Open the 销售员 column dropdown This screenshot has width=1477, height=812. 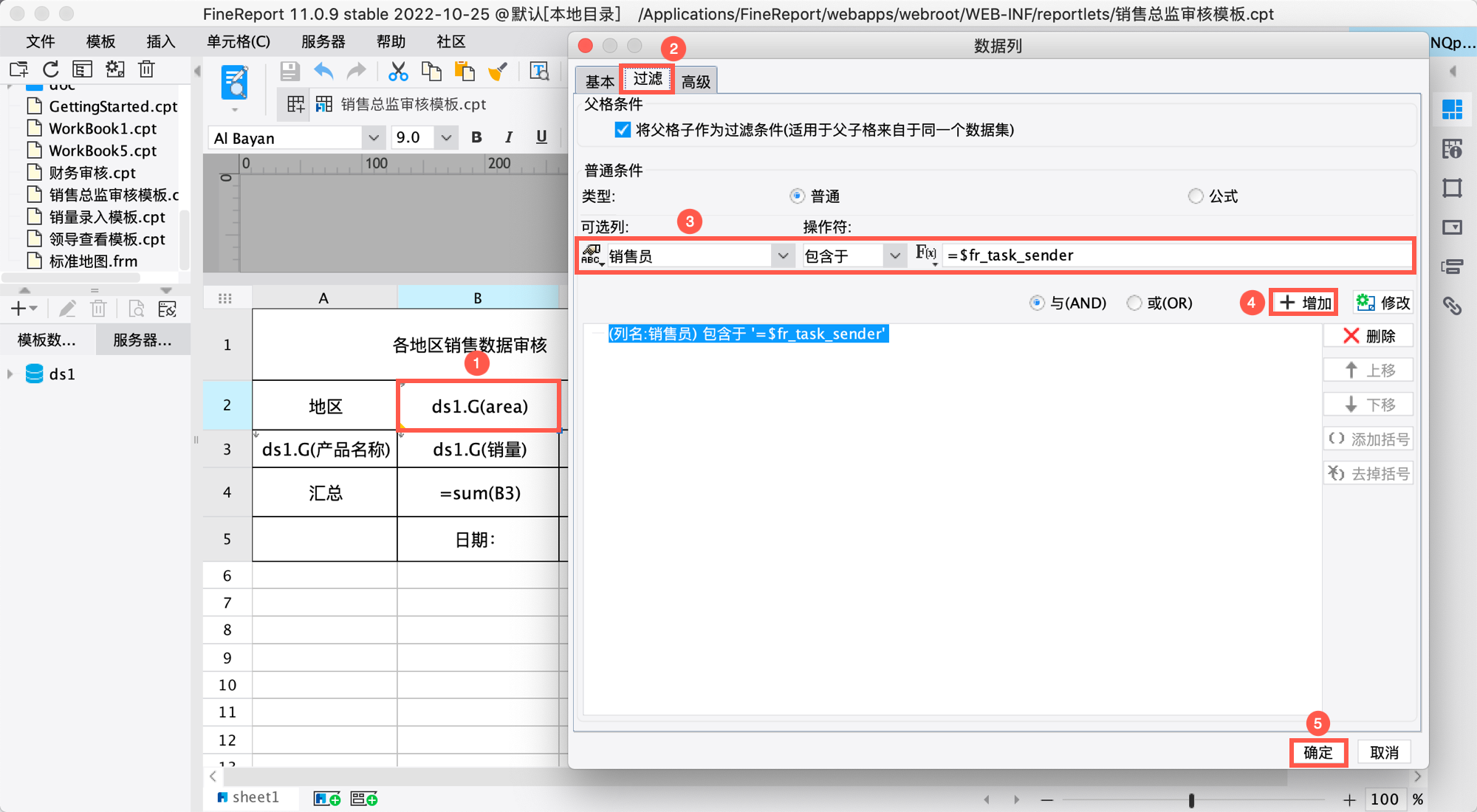pos(783,255)
